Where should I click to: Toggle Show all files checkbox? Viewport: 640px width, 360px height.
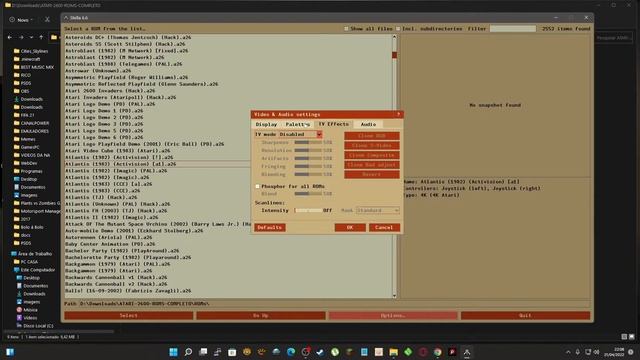pyautogui.click(x=346, y=29)
